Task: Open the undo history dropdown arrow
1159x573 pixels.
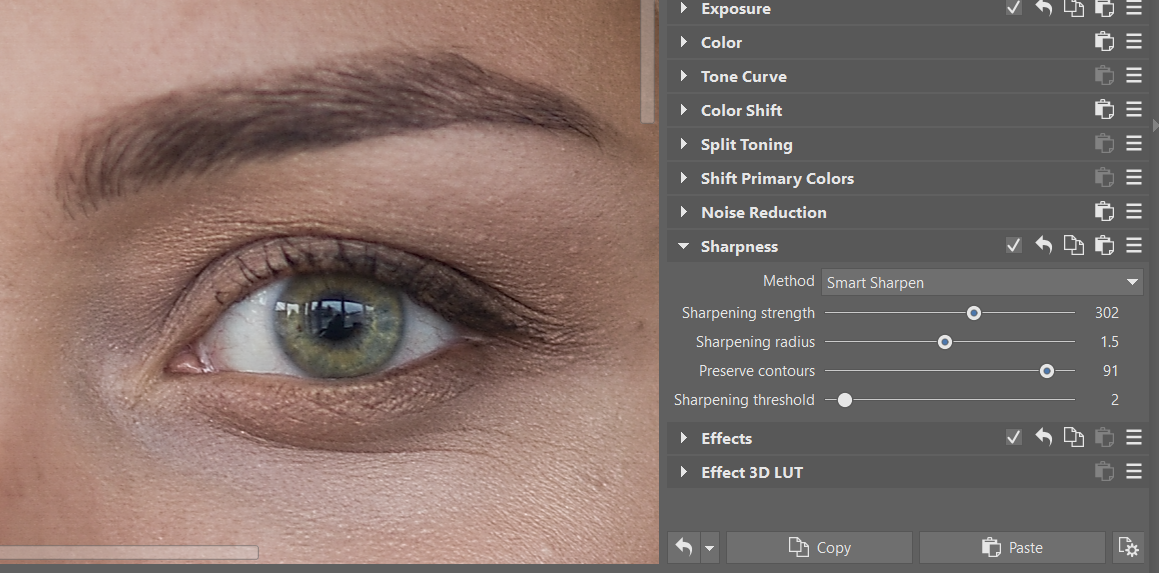Action: coord(710,548)
